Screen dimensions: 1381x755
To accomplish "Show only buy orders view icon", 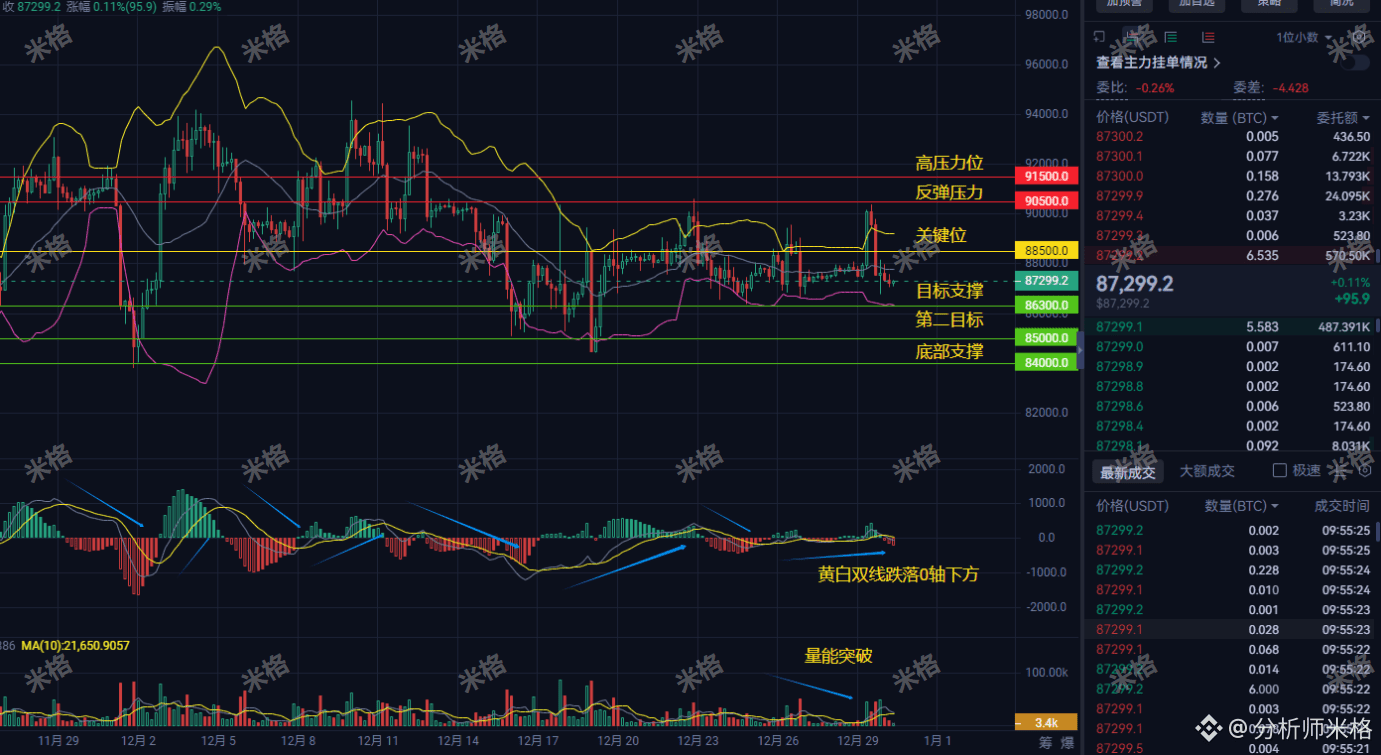I will 1171,38.
